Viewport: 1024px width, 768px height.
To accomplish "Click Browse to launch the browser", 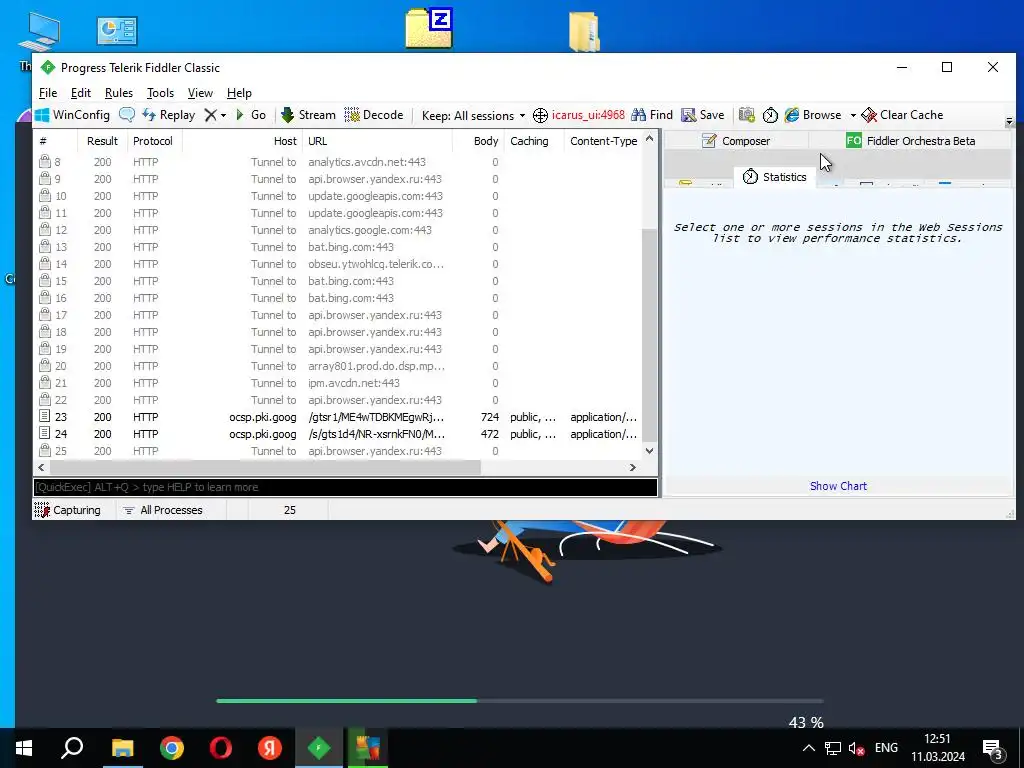I will click(813, 115).
